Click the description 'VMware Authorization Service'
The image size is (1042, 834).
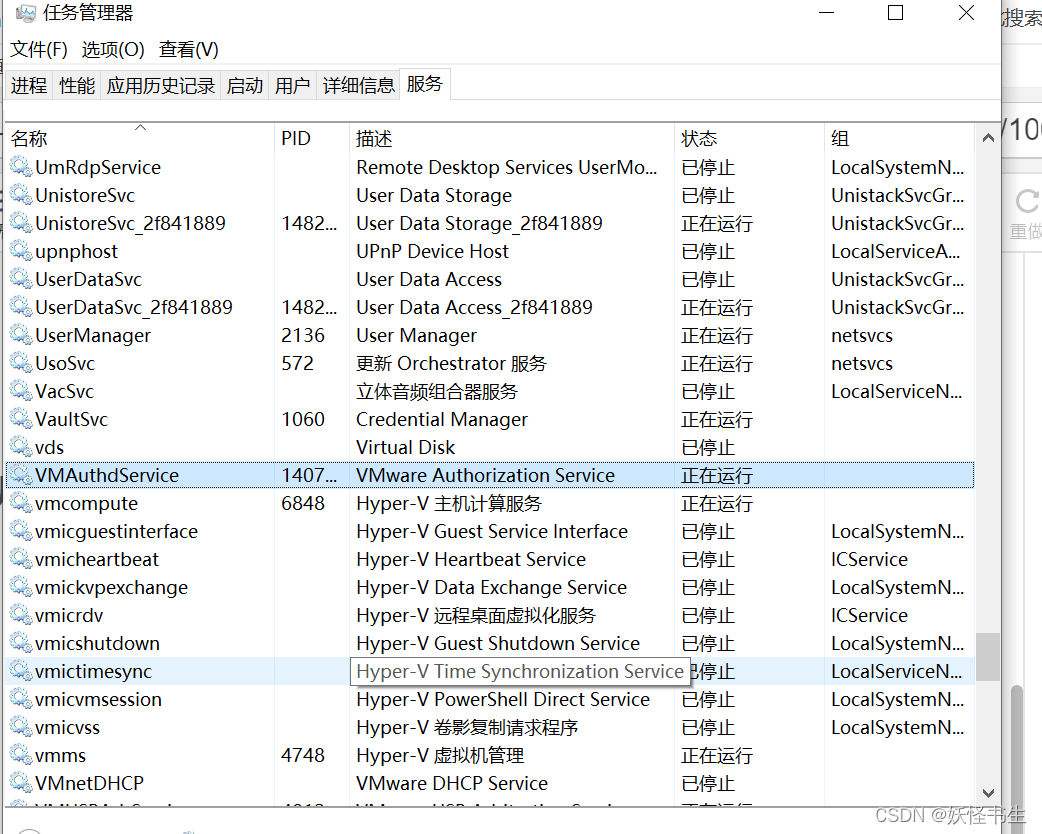485,475
